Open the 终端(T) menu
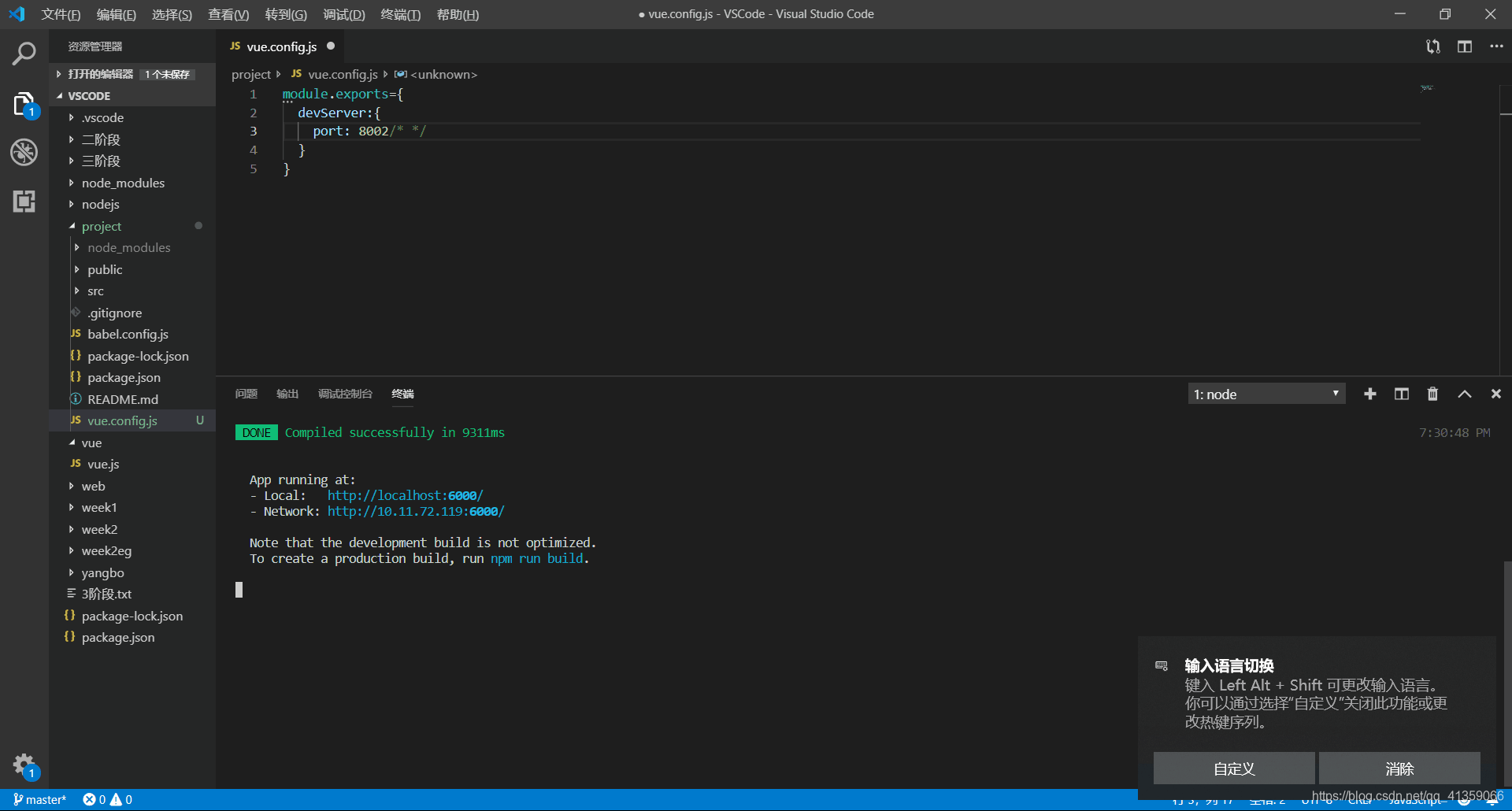The width and height of the screenshot is (1512, 811). (x=401, y=14)
